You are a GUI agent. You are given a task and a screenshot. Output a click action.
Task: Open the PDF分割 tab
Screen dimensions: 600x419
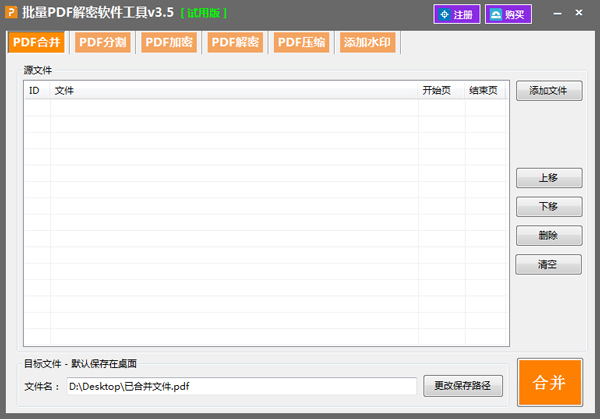(x=103, y=42)
